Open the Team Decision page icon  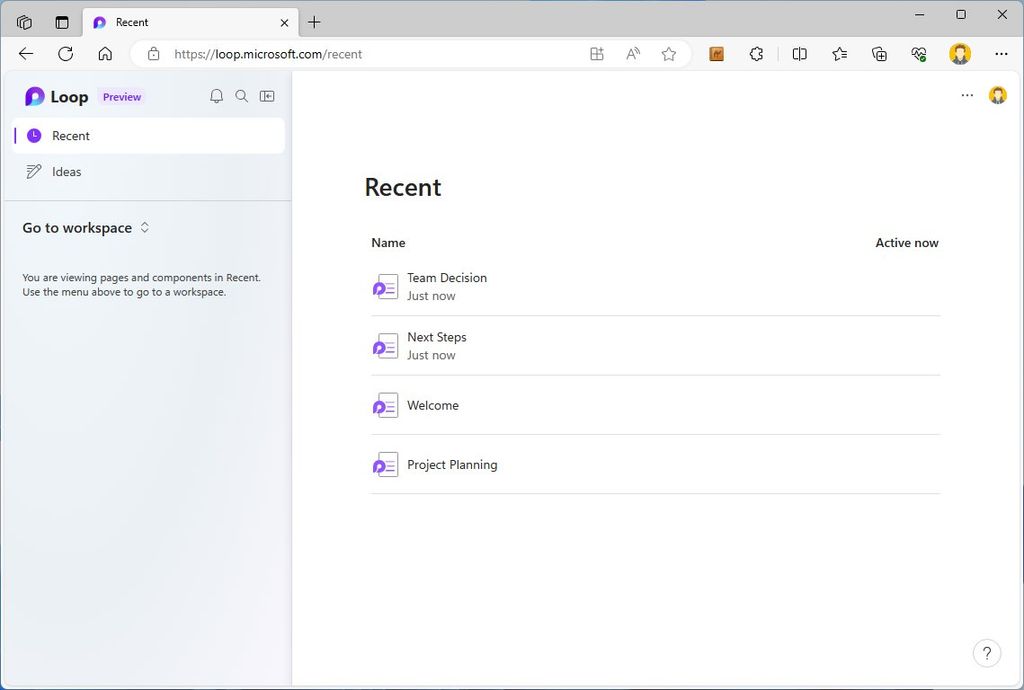click(x=385, y=287)
